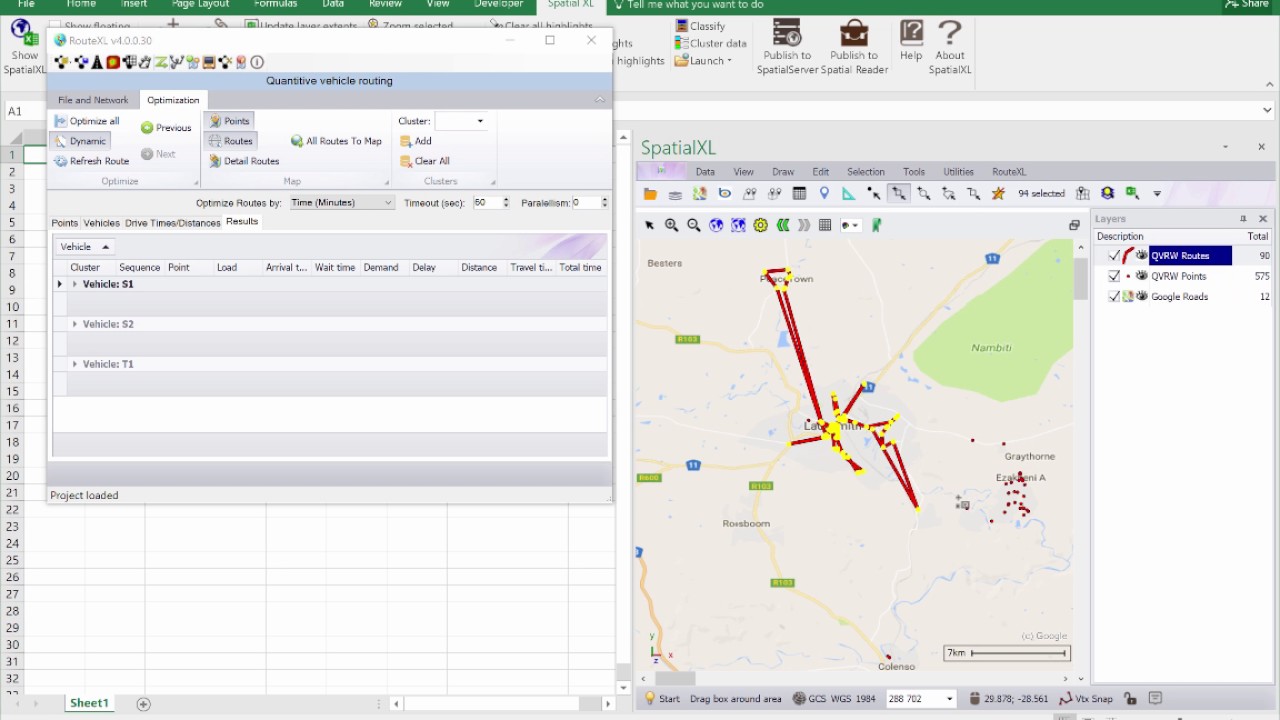Viewport: 1280px width, 720px height.
Task: Open About SpatialXL
Action: tap(950, 46)
